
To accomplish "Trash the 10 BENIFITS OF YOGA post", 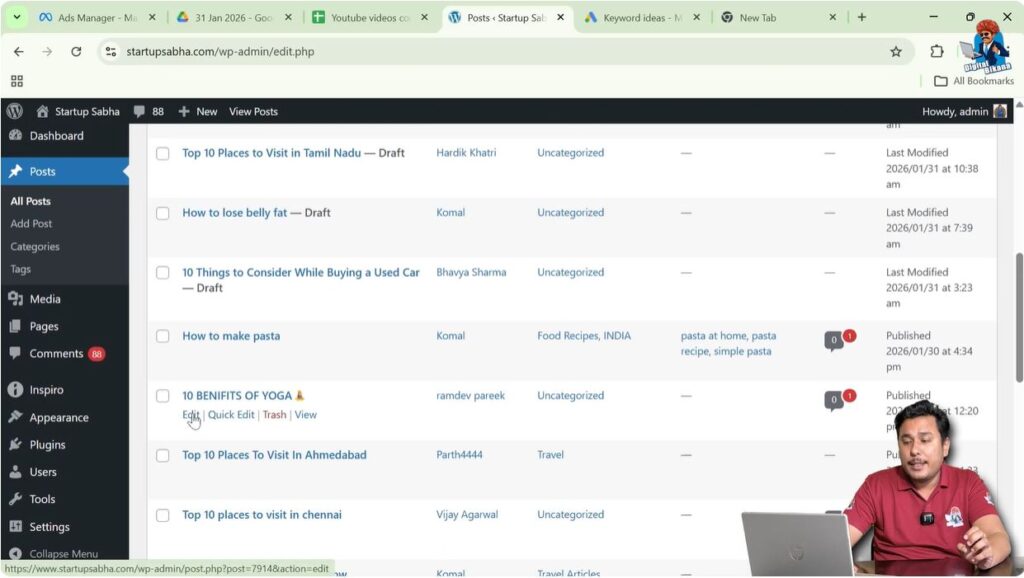I will click(274, 414).
